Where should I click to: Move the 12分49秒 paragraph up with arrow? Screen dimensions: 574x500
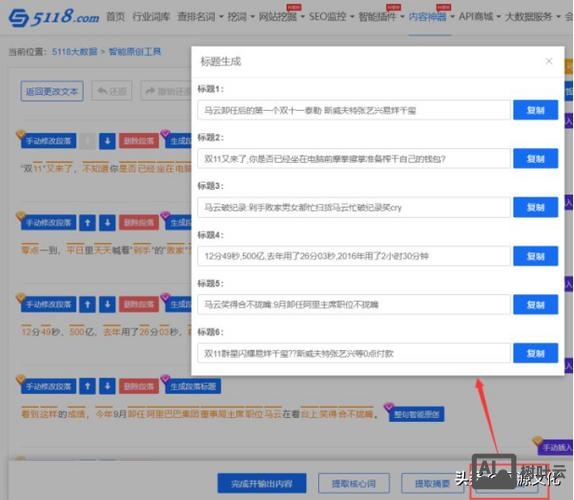tap(87, 304)
